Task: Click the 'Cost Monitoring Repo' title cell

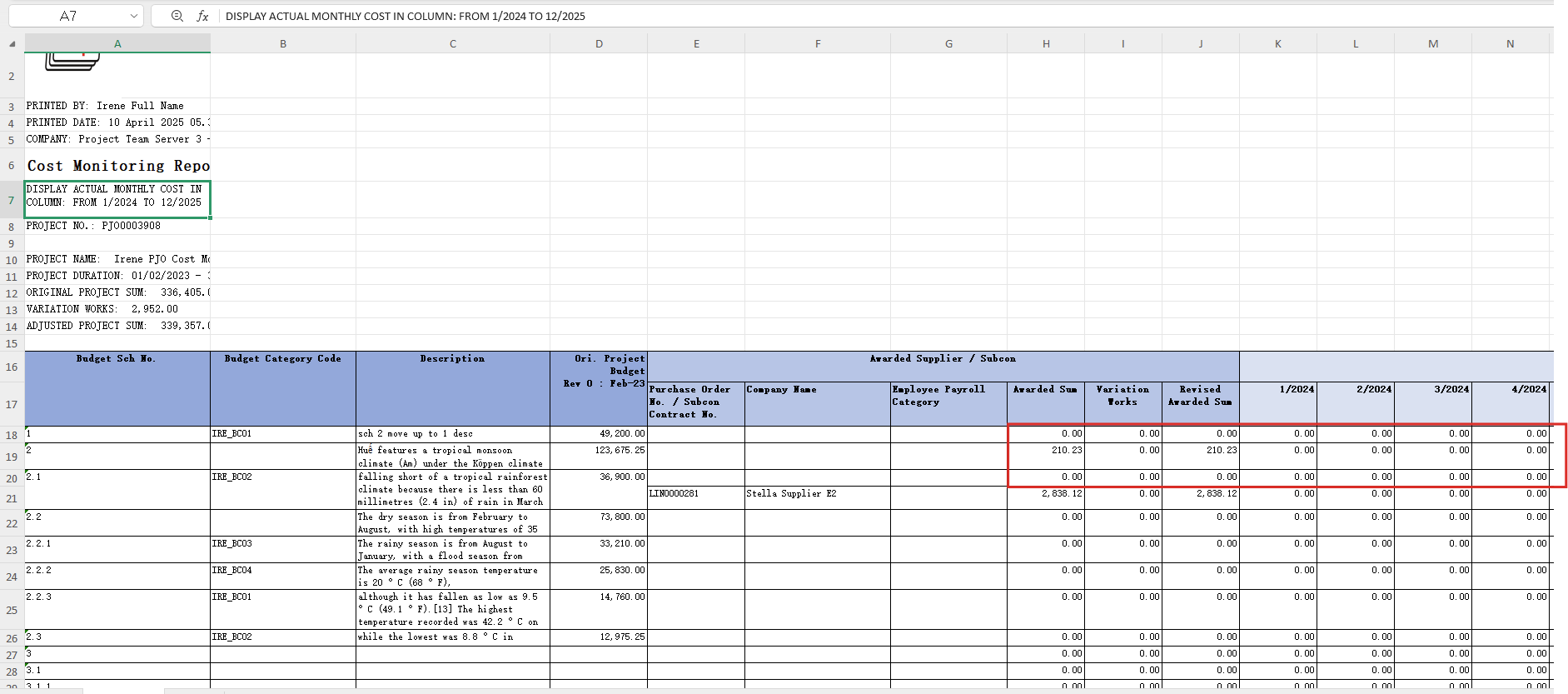Action: tap(117, 165)
